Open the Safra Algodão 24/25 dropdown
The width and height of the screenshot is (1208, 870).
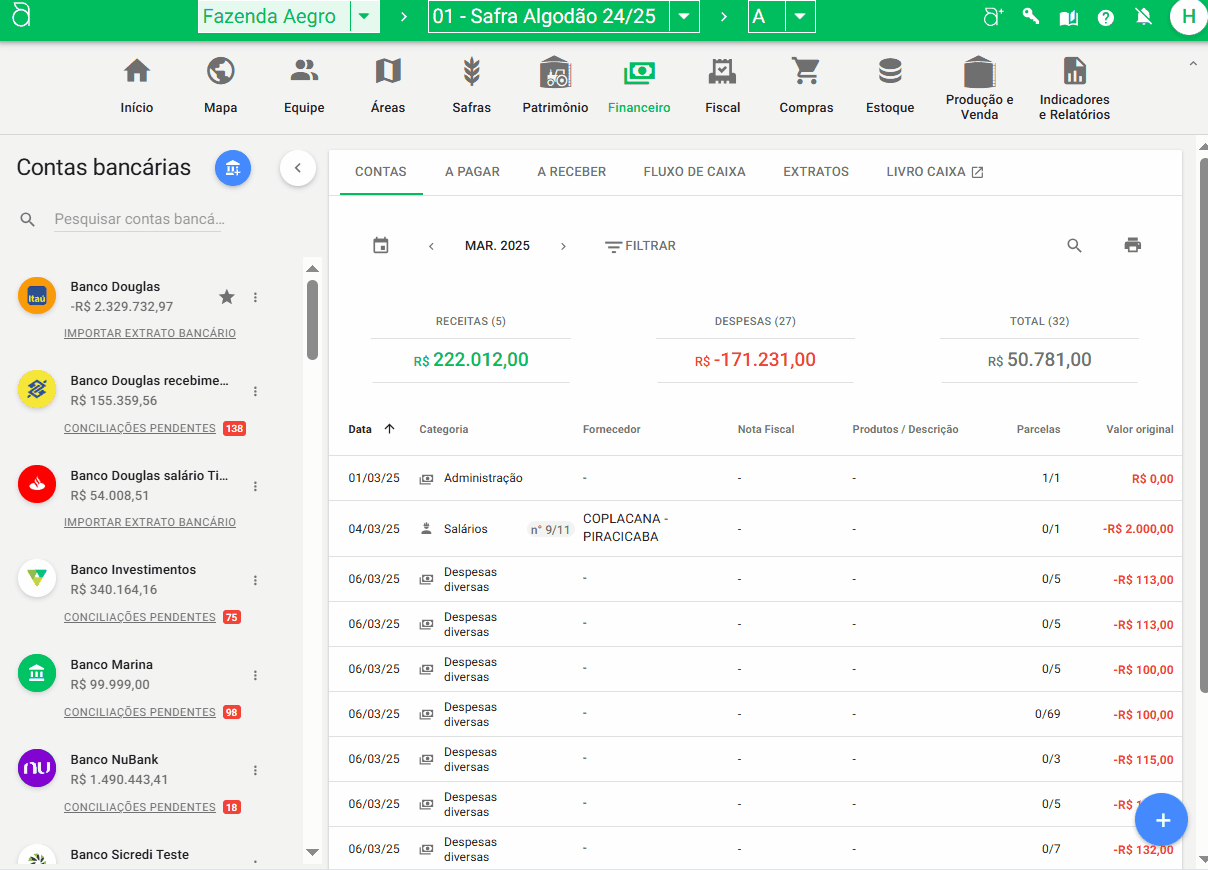pyautogui.click(x=683, y=17)
